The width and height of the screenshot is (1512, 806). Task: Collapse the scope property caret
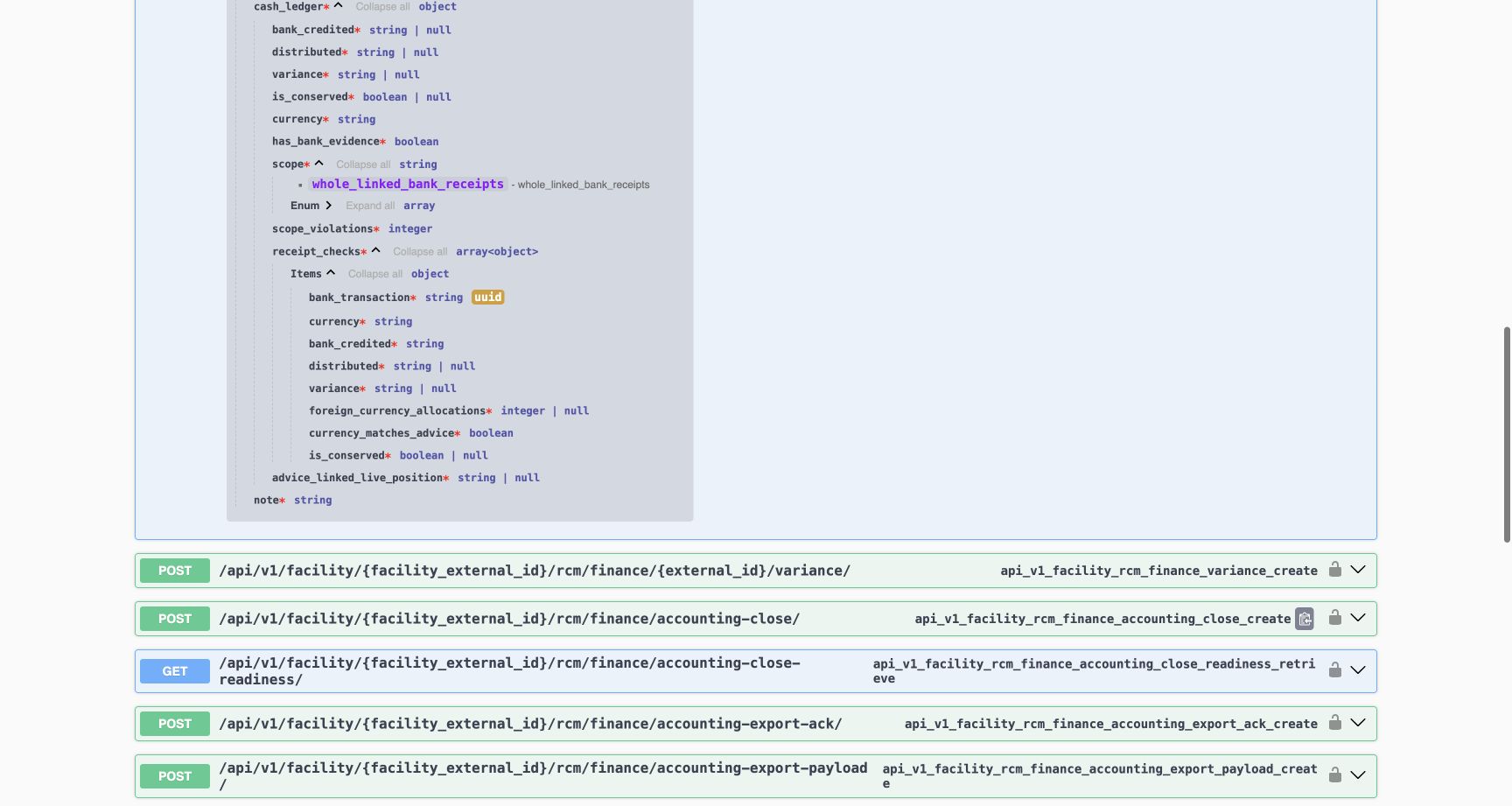[x=318, y=164]
